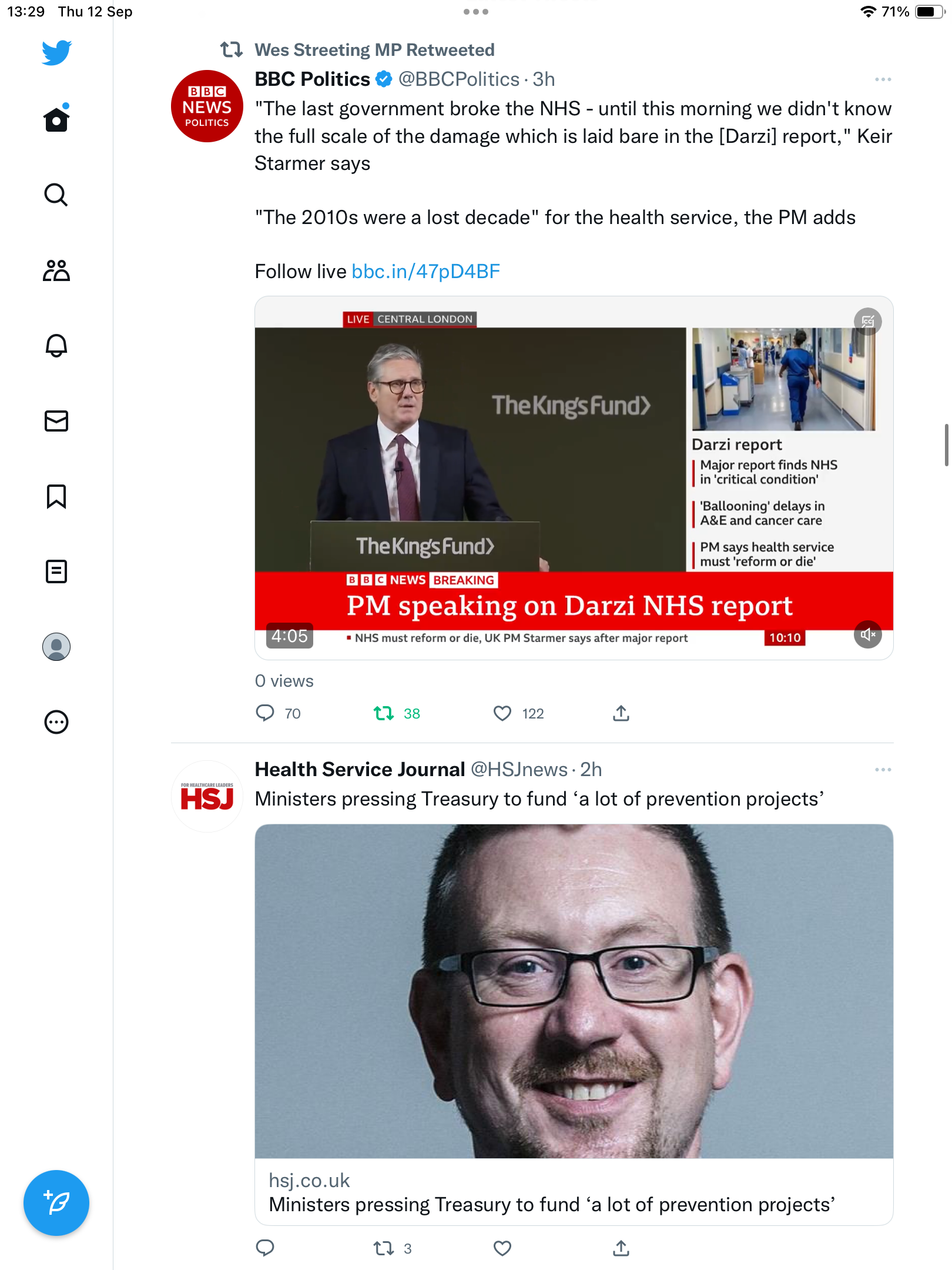Viewport: 952px width, 1270px height.
Task: Open Communities from the sidebar
Action: pos(56,270)
